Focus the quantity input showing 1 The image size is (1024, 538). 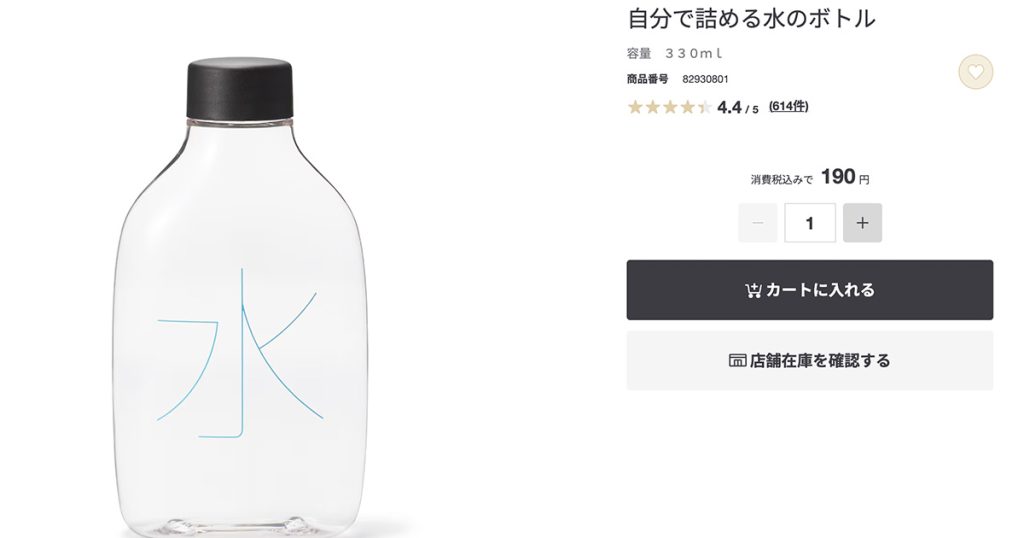pos(810,223)
